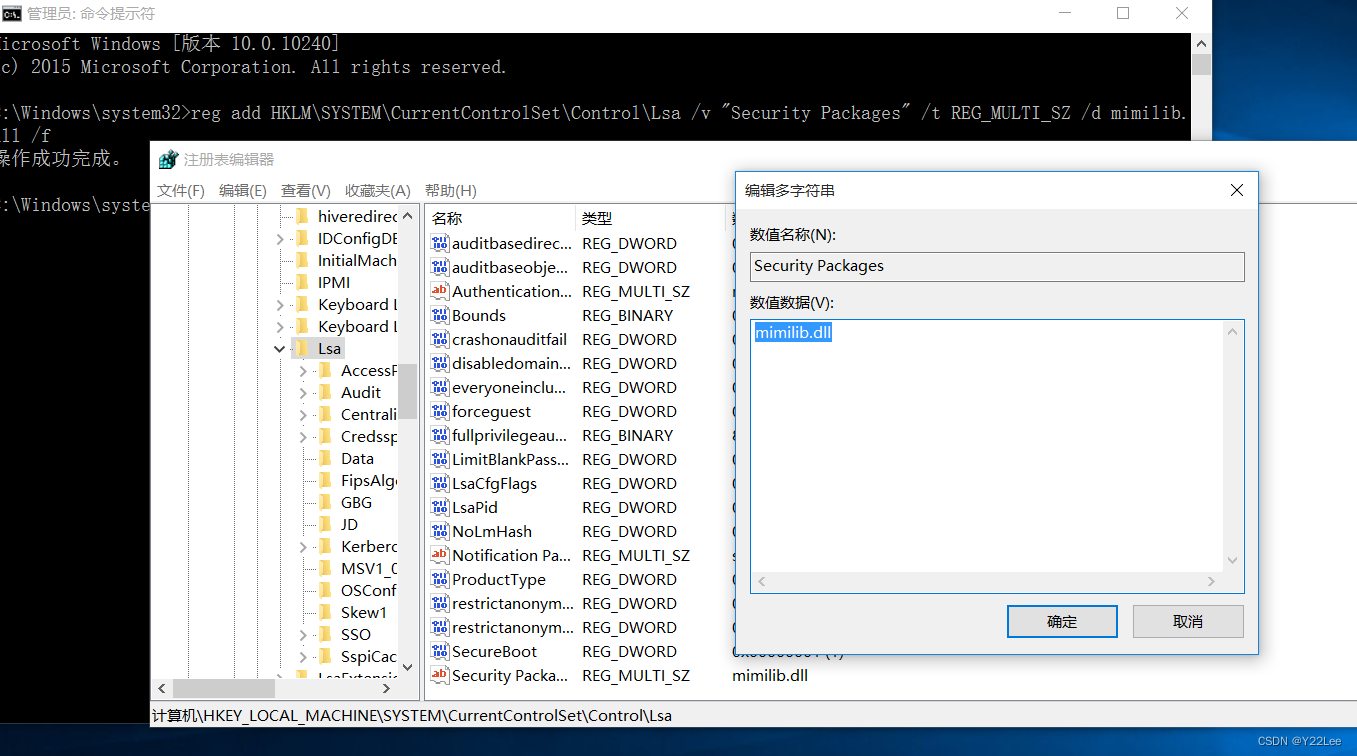Click the 名称 column header
This screenshot has width=1357, height=756.
(501, 218)
